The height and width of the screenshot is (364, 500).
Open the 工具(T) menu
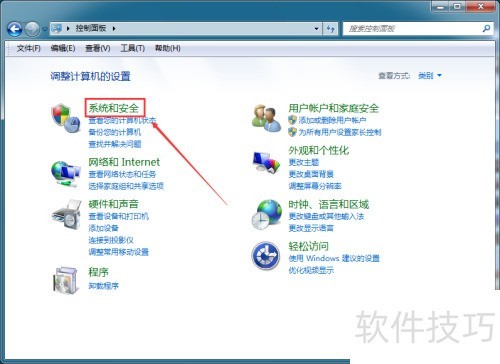click(x=133, y=48)
